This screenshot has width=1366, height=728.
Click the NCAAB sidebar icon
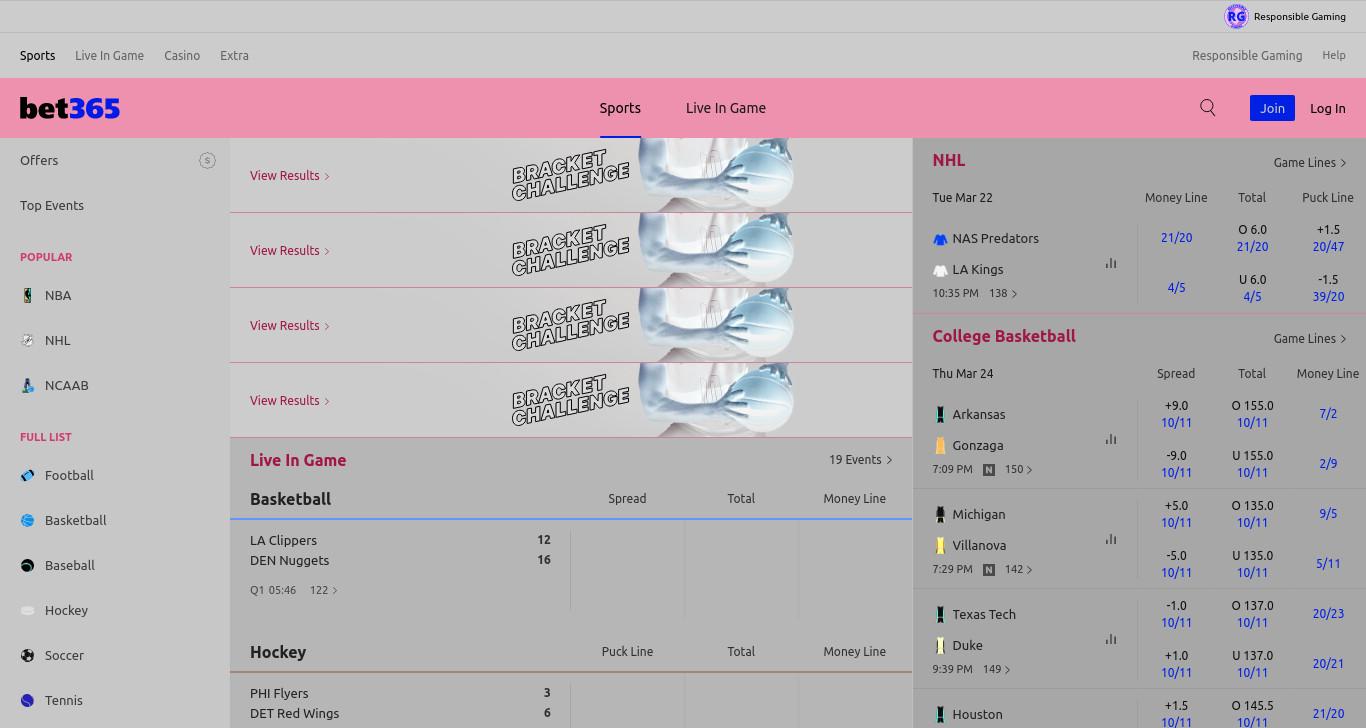pyautogui.click(x=28, y=385)
